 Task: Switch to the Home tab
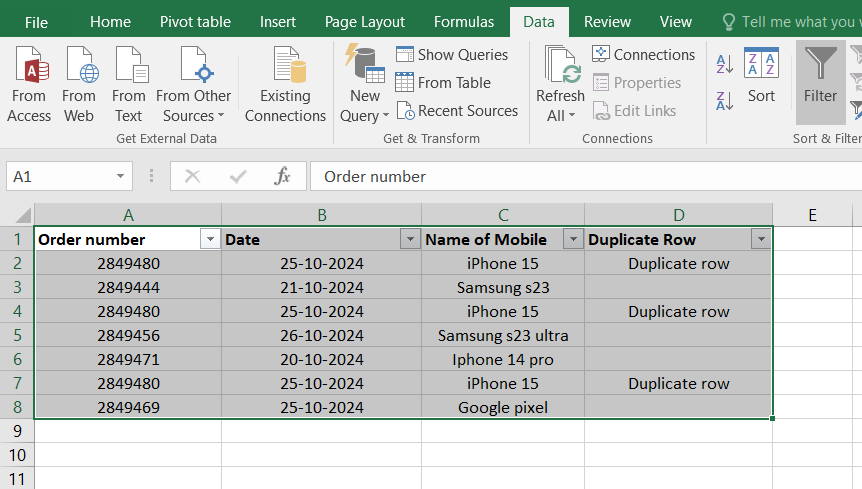[110, 22]
